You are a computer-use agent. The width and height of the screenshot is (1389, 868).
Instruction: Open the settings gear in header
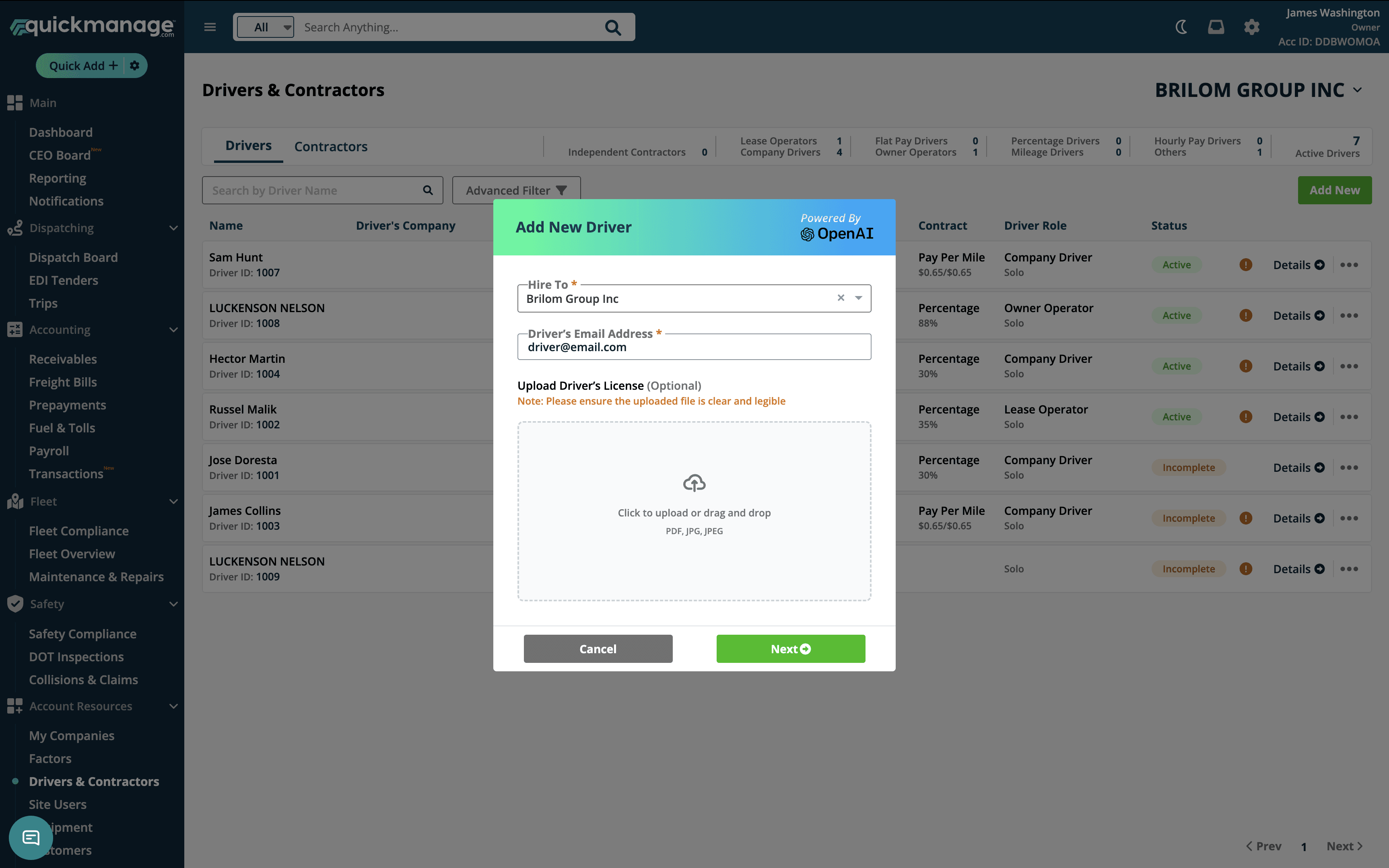pyautogui.click(x=1251, y=27)
